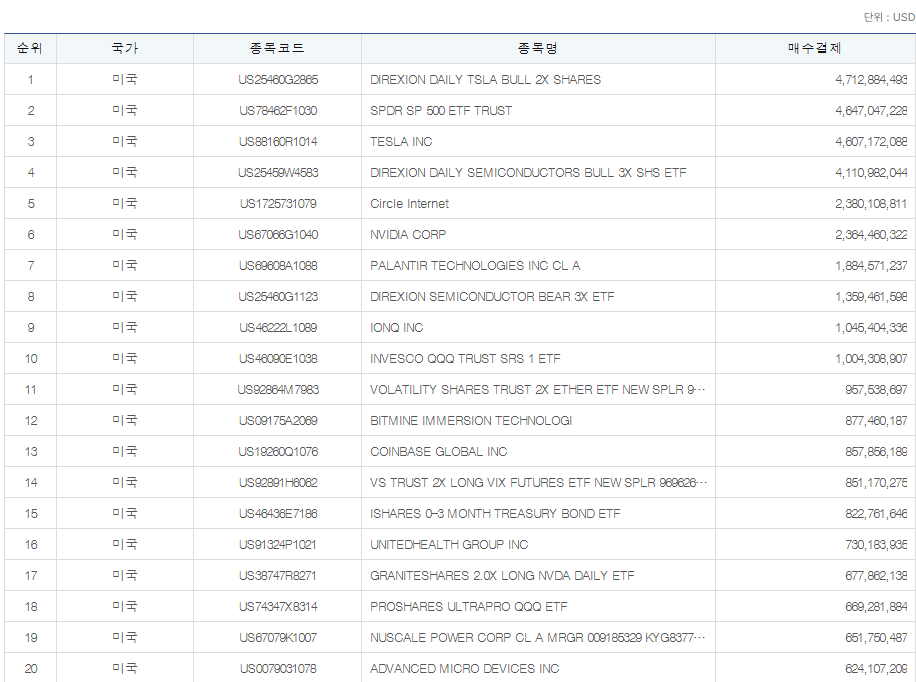The width and height of the screenshot is (916, 682).
Task: Click stock code US09175A2069
Action: click(278, 420)
